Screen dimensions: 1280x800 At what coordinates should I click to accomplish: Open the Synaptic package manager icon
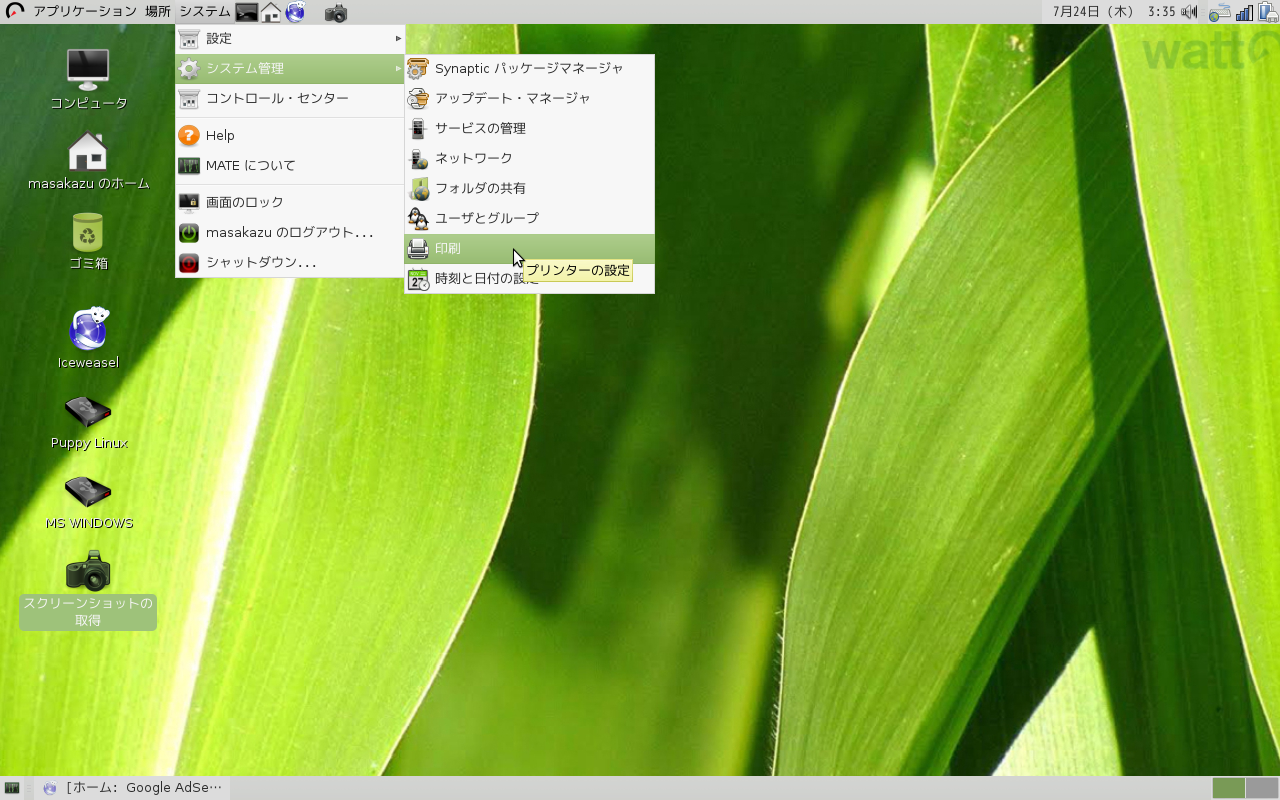[418, 69]
